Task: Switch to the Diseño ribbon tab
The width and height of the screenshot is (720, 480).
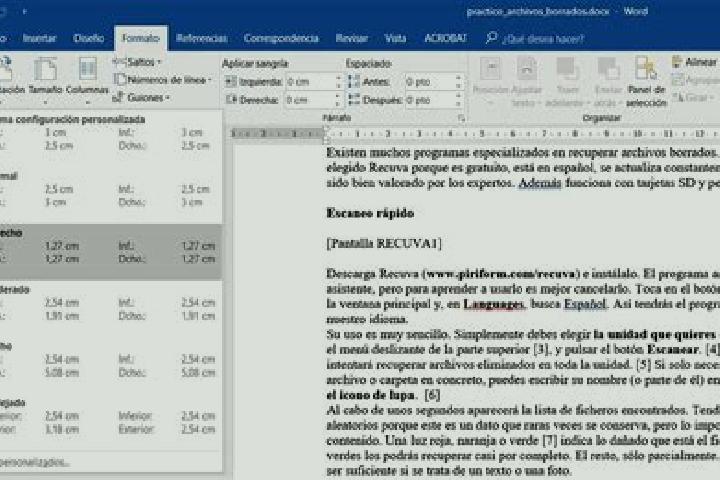Action: 89,38
